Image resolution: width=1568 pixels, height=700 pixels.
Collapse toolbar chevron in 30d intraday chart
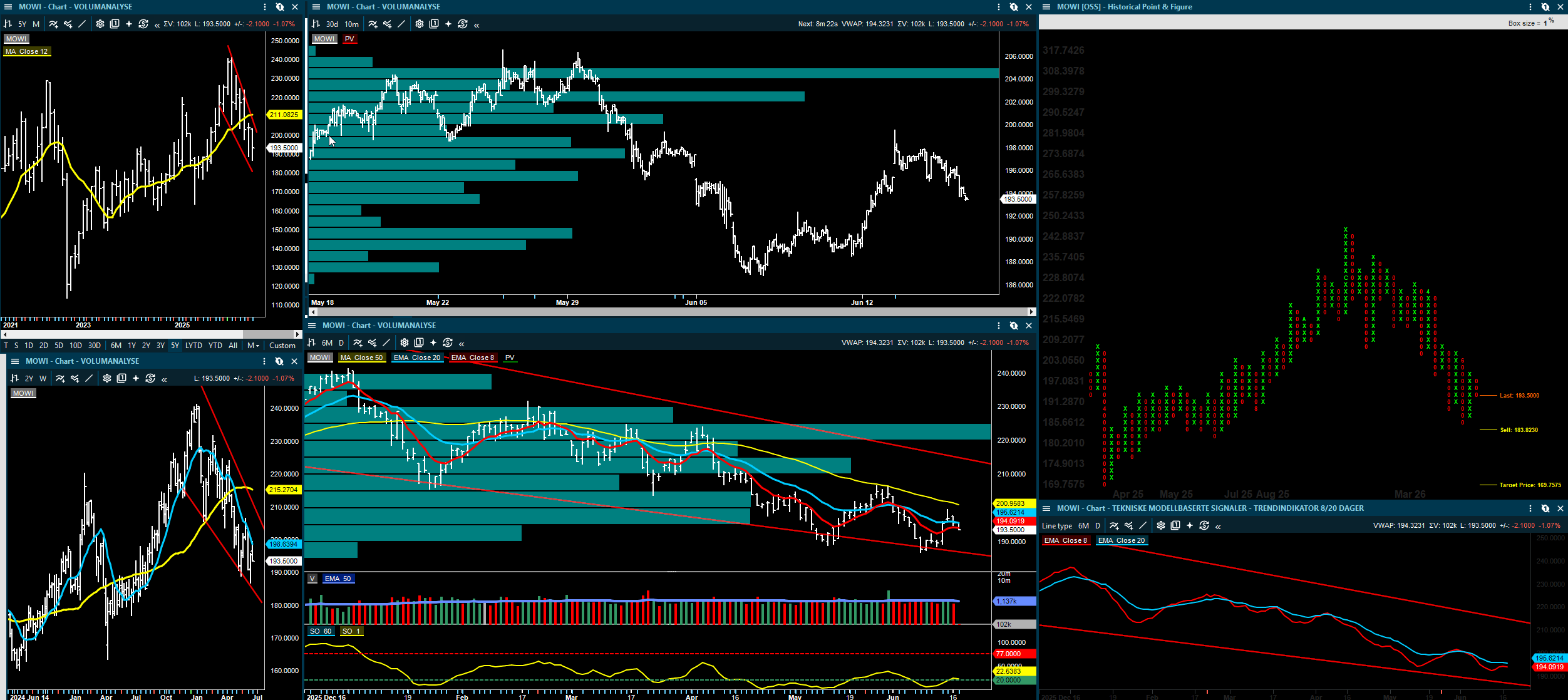[477, 25]
